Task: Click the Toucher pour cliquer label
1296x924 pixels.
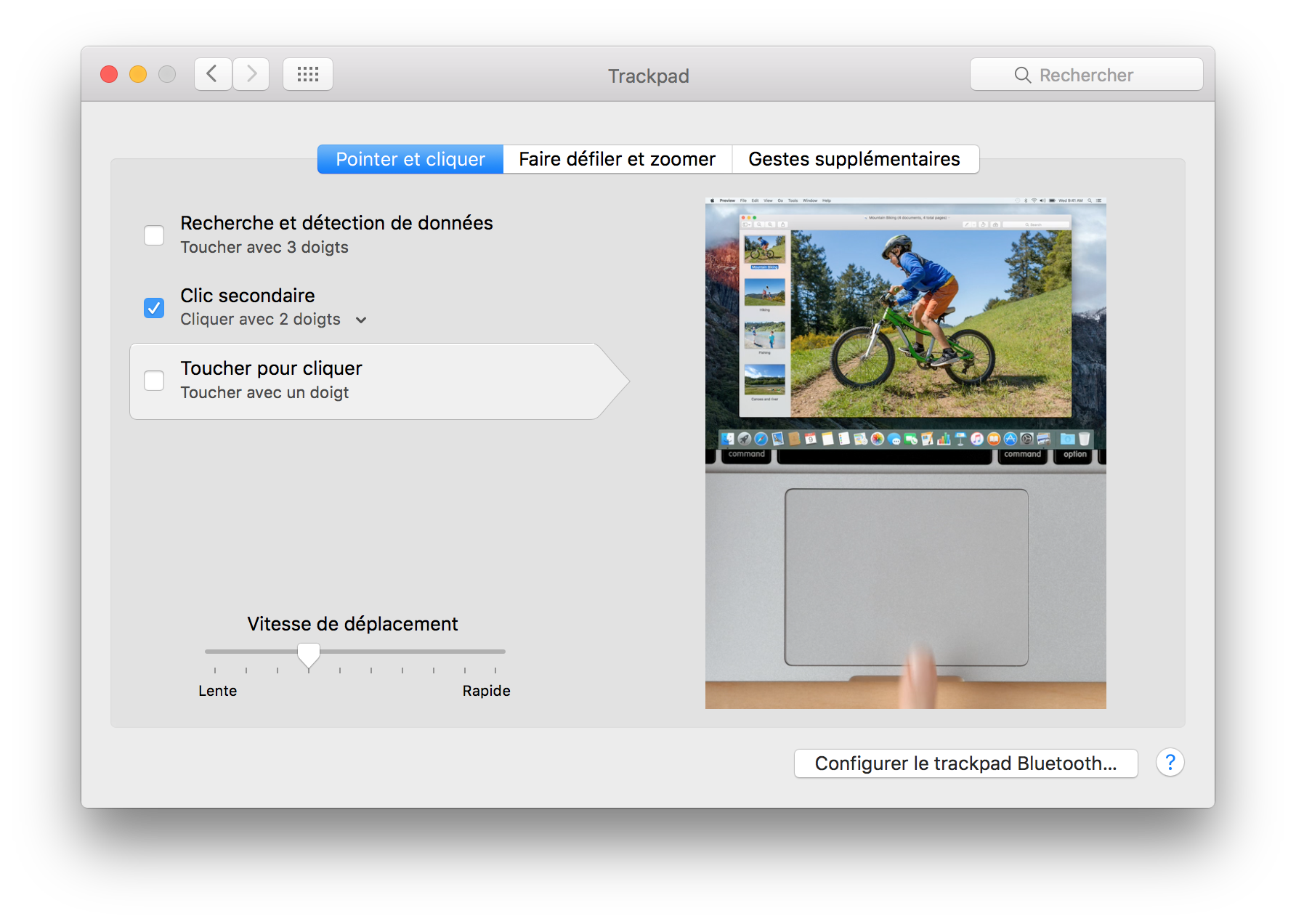Action: click(271, 368)
